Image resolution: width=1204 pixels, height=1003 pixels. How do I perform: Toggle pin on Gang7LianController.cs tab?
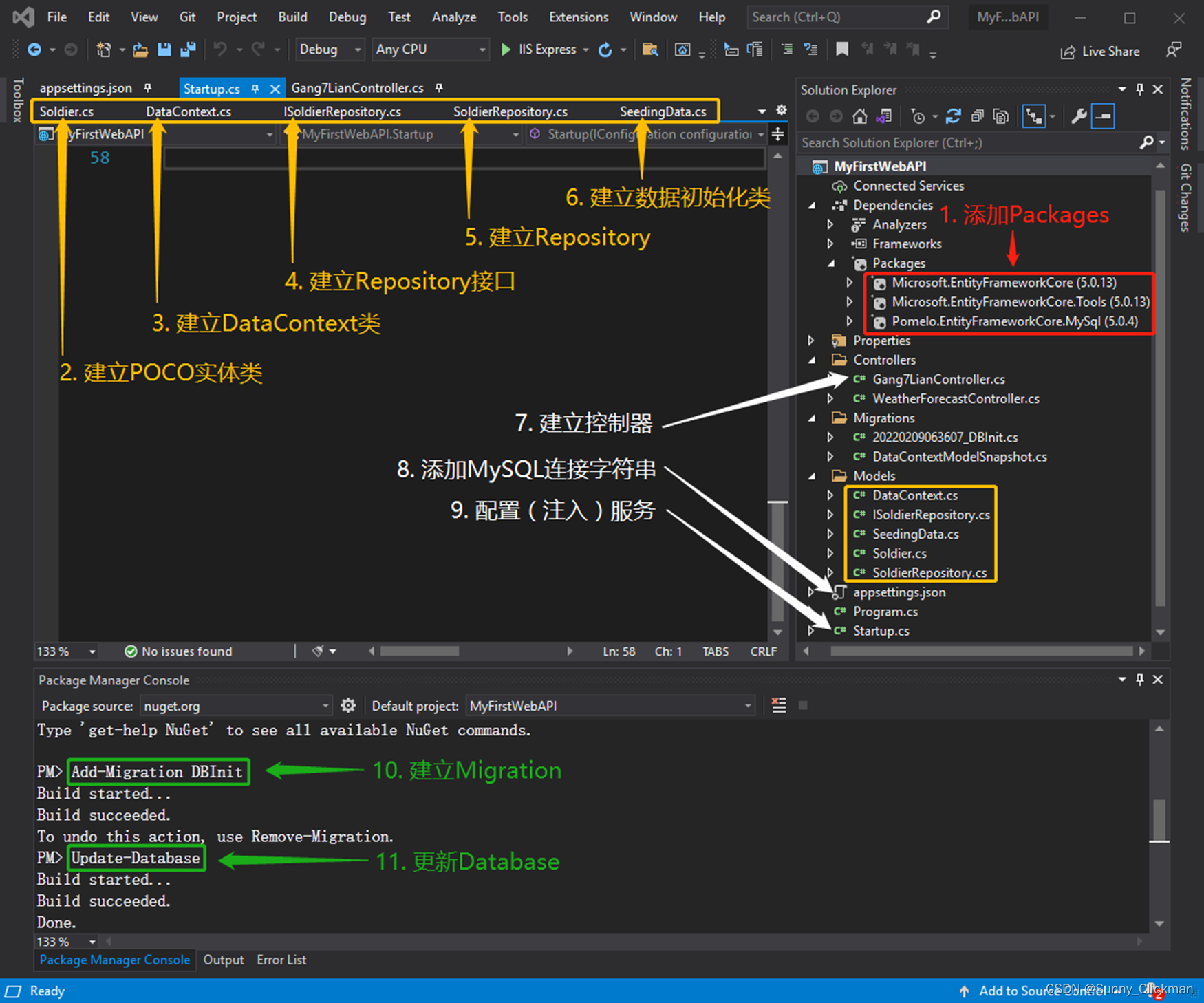(438, 88)
